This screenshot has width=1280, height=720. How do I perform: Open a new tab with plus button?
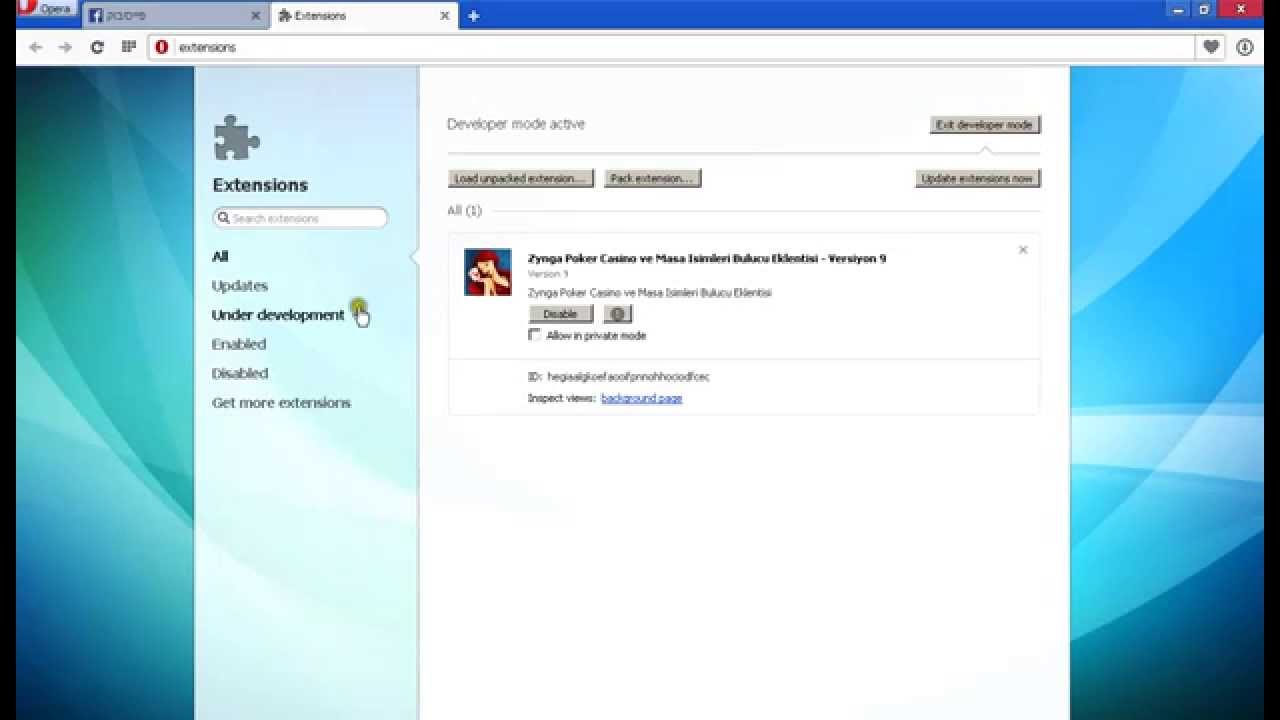click(x=474, y=16)
